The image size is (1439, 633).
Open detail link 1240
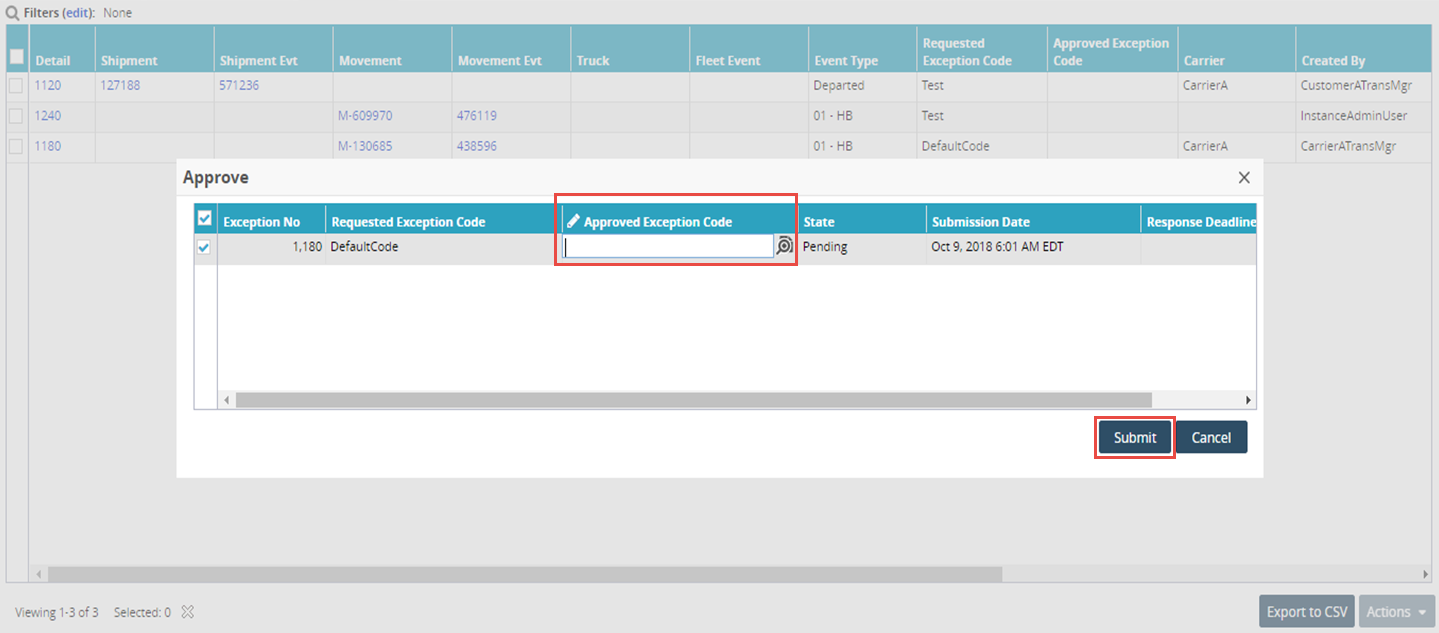[x=48, y=116]
